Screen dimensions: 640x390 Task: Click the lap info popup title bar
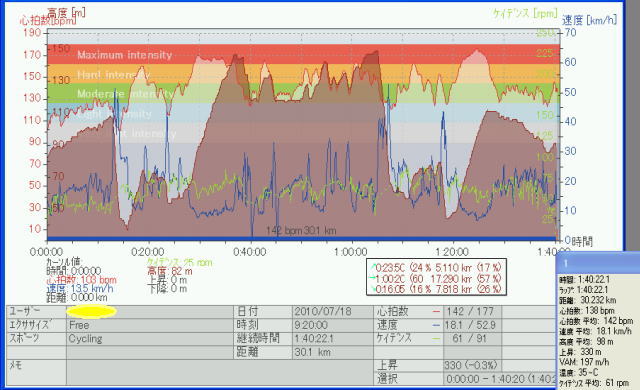(x=598, y=263)
